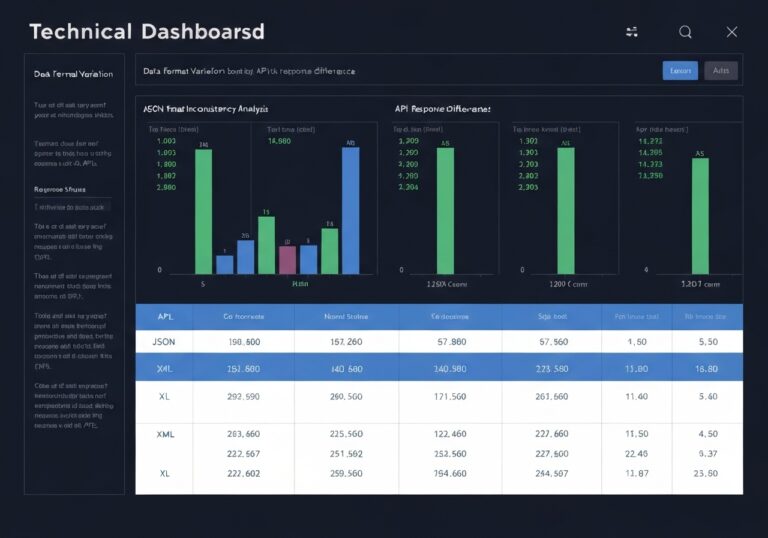Select the tallest blue bar in the first chart
The image size is (768, 538).
pyautogui.click(x=350, y=210)
